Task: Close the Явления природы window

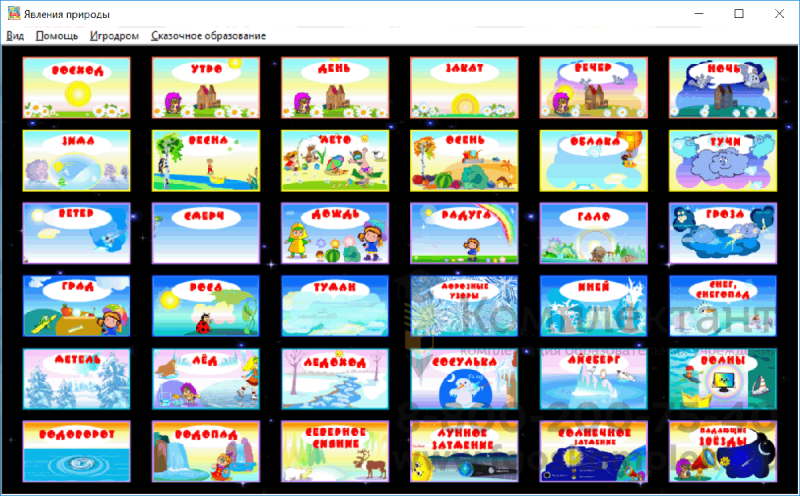Action: tap(779, 14)
